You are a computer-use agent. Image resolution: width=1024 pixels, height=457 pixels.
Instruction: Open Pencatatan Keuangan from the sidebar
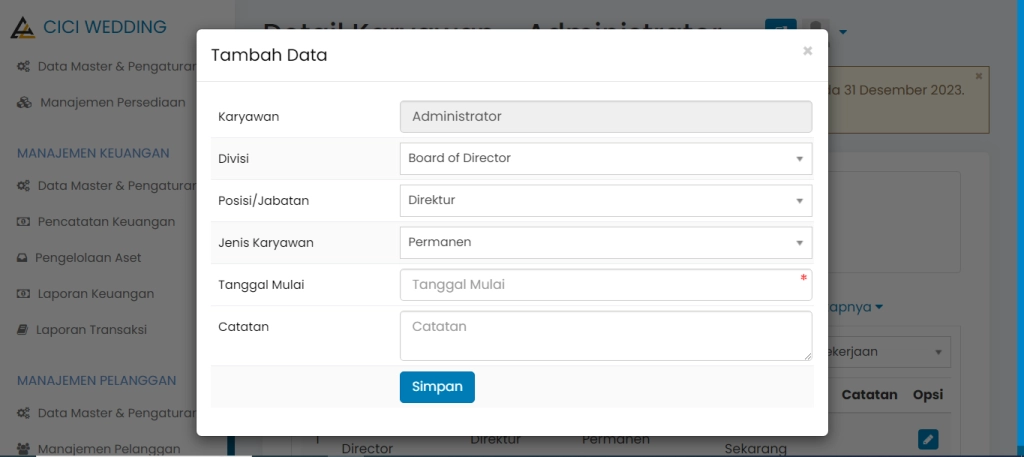[x=106, y=221]
